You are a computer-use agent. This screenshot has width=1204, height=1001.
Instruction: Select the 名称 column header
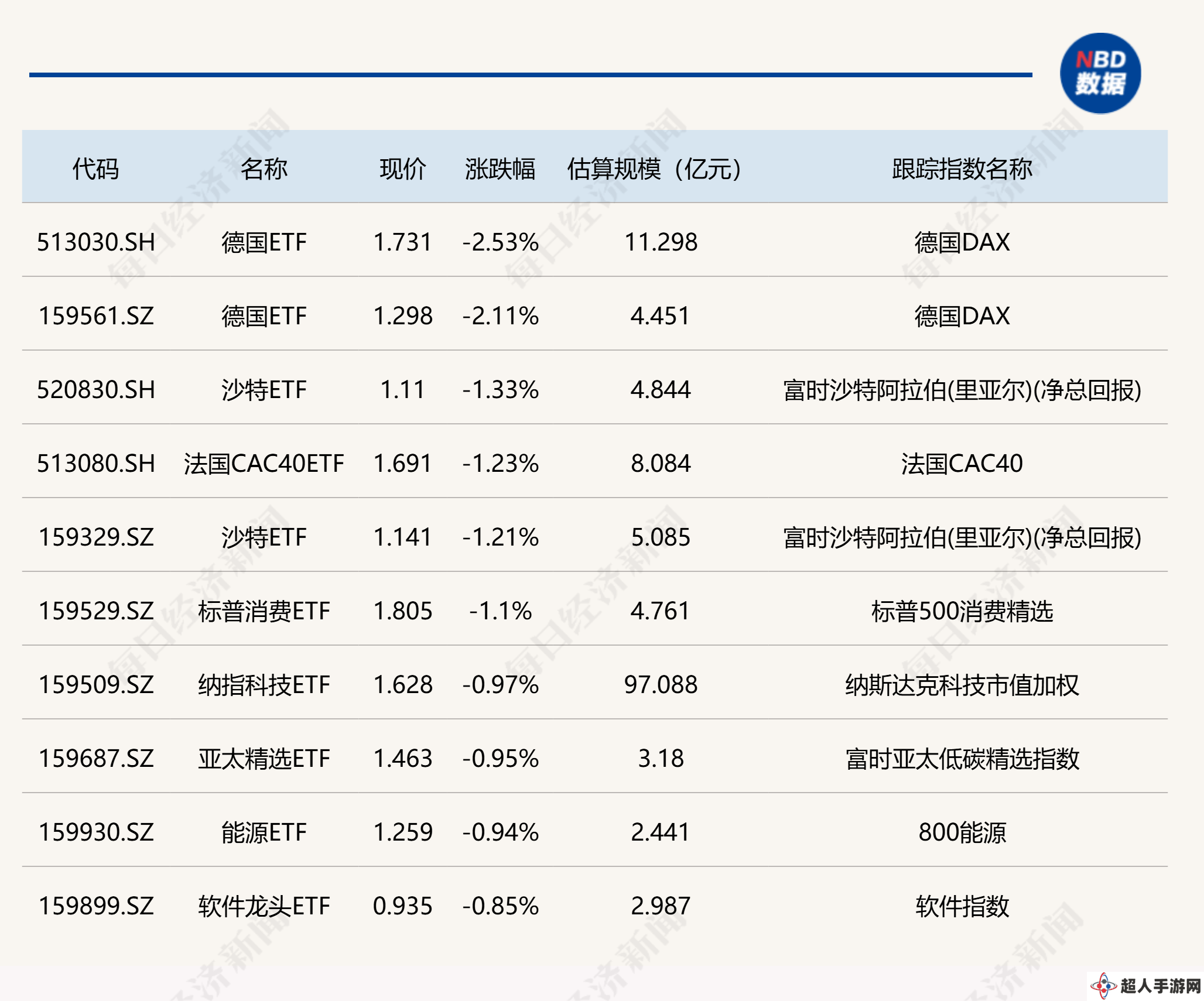click(x=264, y=169)
